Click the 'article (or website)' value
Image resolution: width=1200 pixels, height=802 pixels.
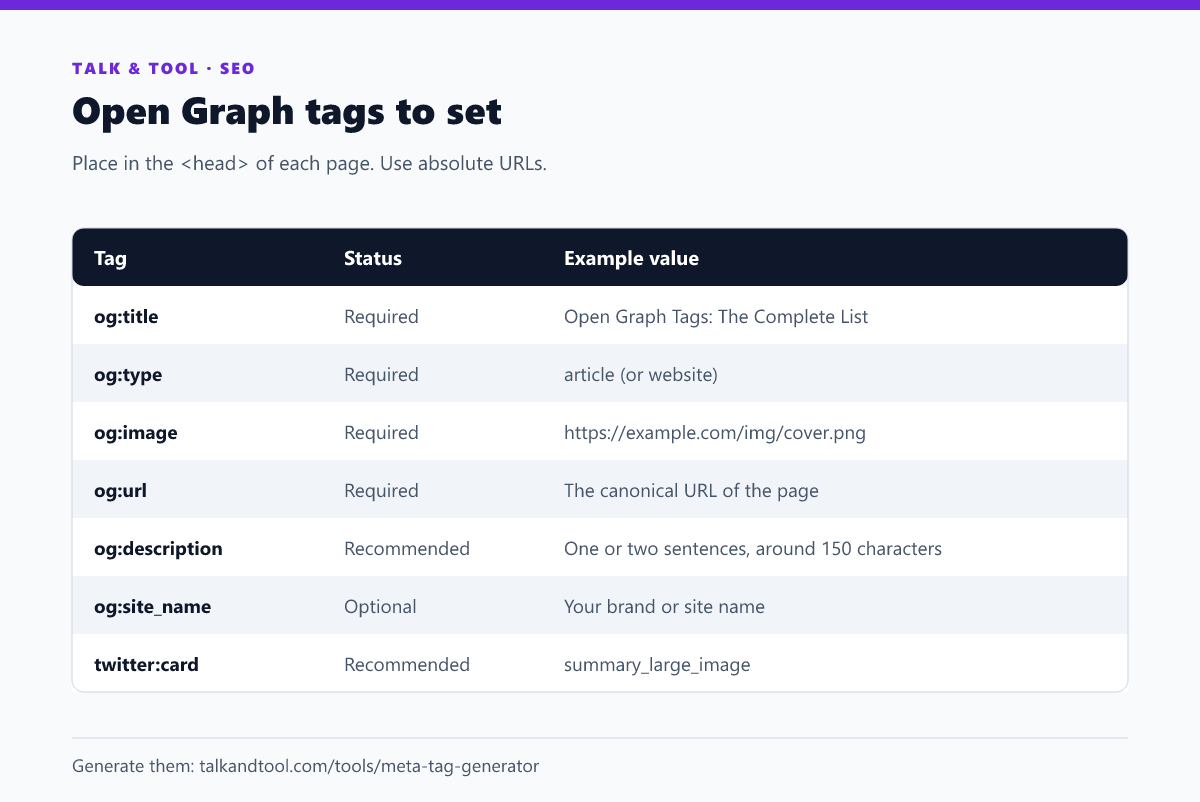pos(641,375)
